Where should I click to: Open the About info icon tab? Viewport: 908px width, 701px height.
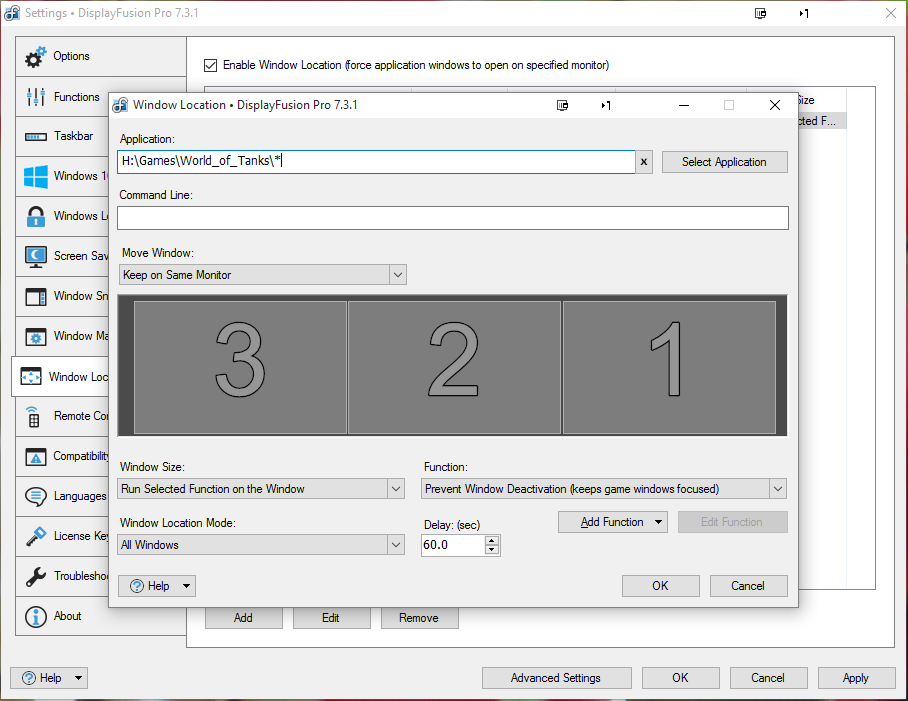35,616
